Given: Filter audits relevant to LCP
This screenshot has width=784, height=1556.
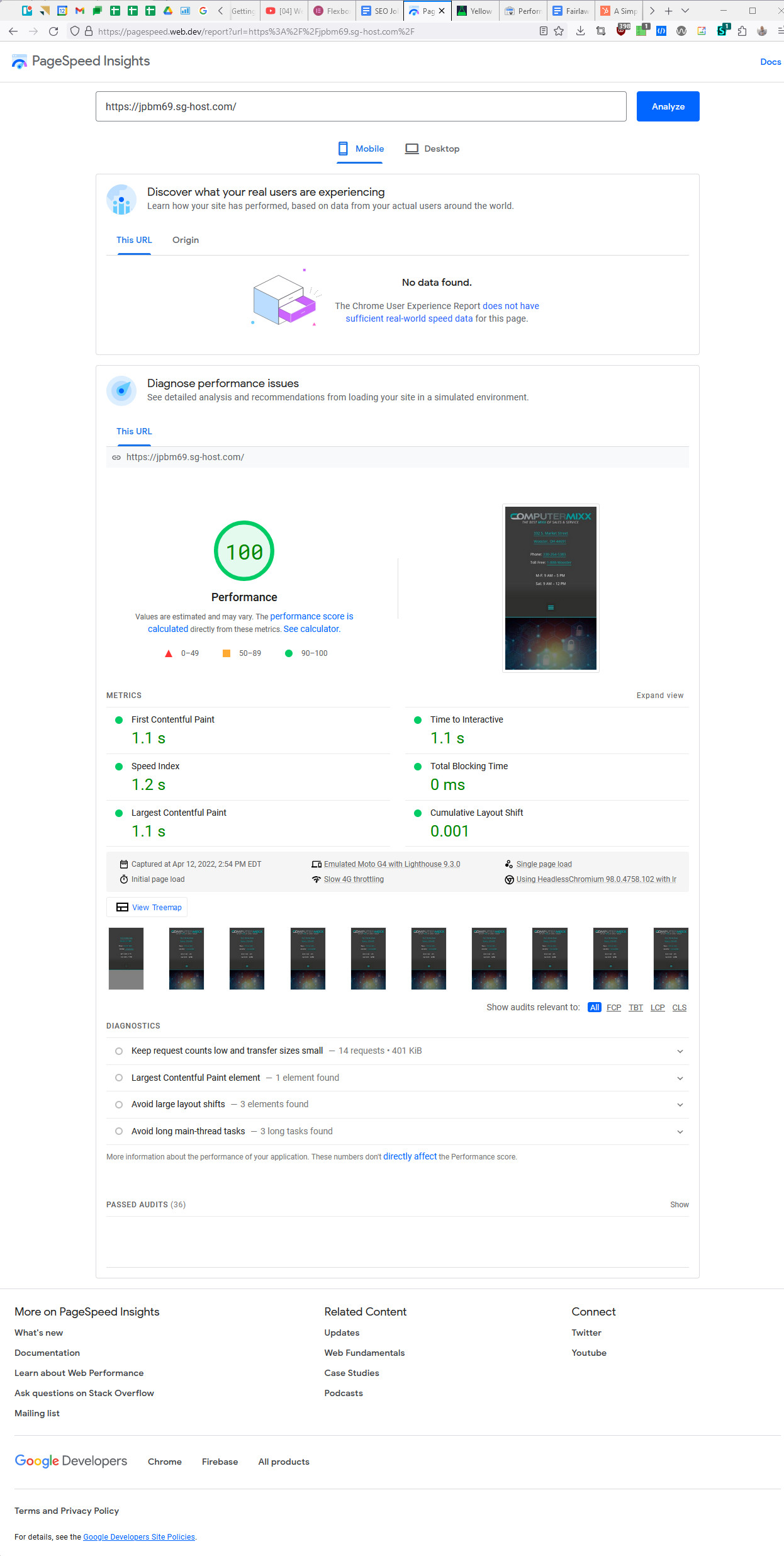Looking at the screenshot, I should click(x=658, y=1007).
